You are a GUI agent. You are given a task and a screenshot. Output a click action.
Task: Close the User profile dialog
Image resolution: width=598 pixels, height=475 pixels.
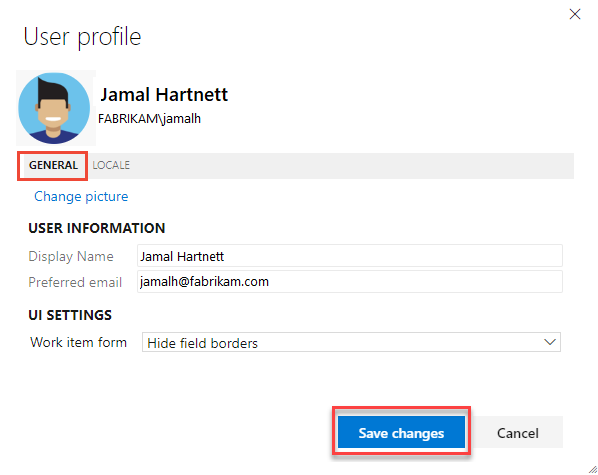tap(575, 14)
